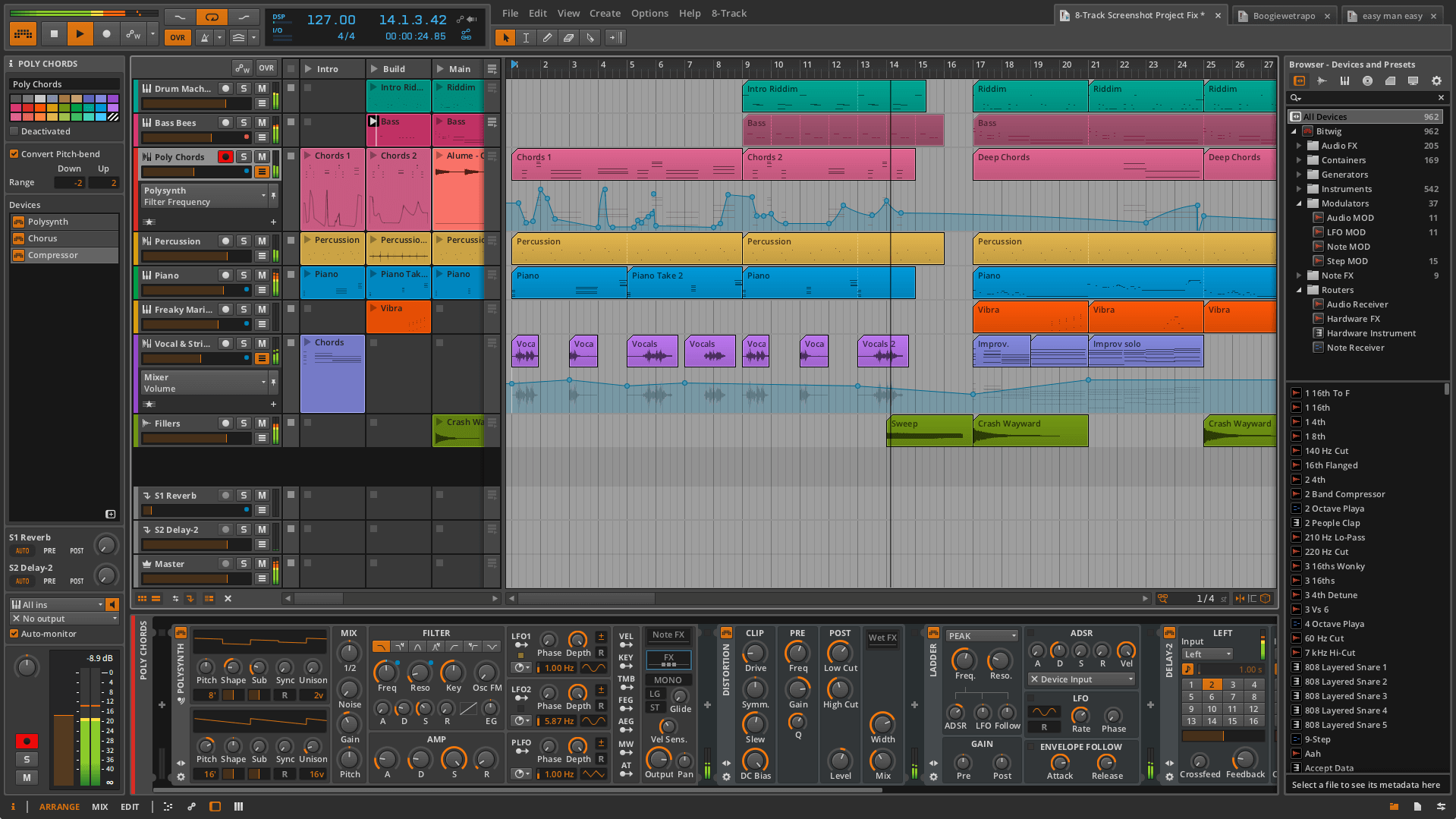
Task: Disarm record on Poly Chords track
Action: click(225, 157)
